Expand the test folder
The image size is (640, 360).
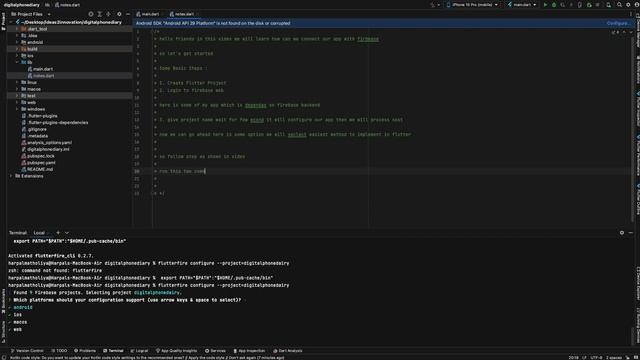tap(17, 96)
